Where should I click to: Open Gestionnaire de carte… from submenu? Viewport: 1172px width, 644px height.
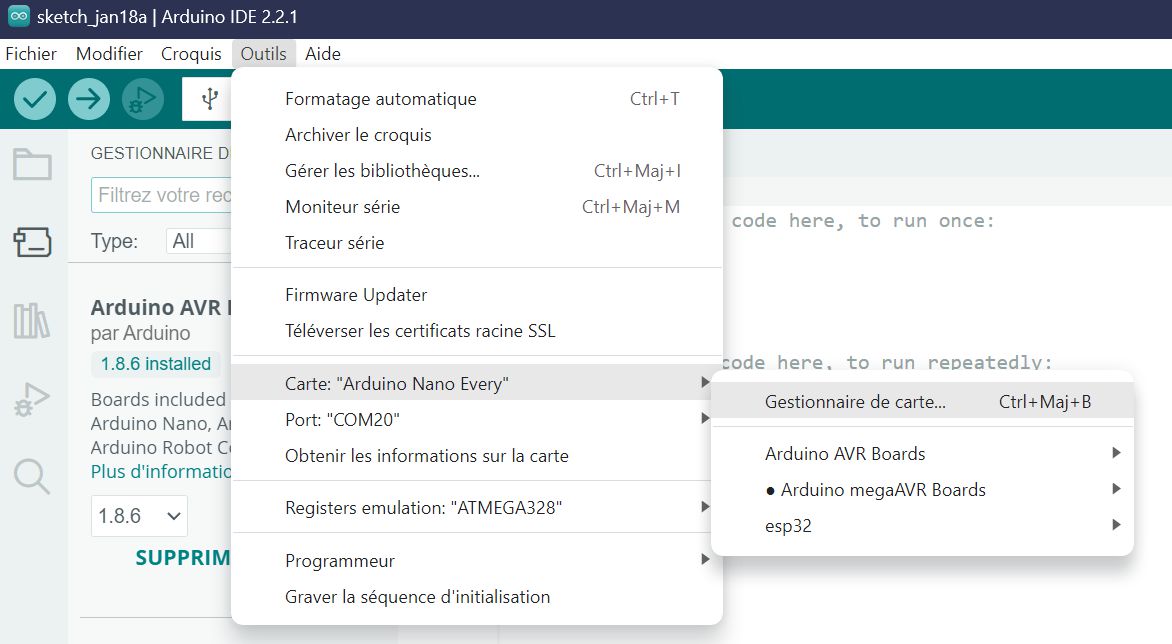tap(922, 402)
